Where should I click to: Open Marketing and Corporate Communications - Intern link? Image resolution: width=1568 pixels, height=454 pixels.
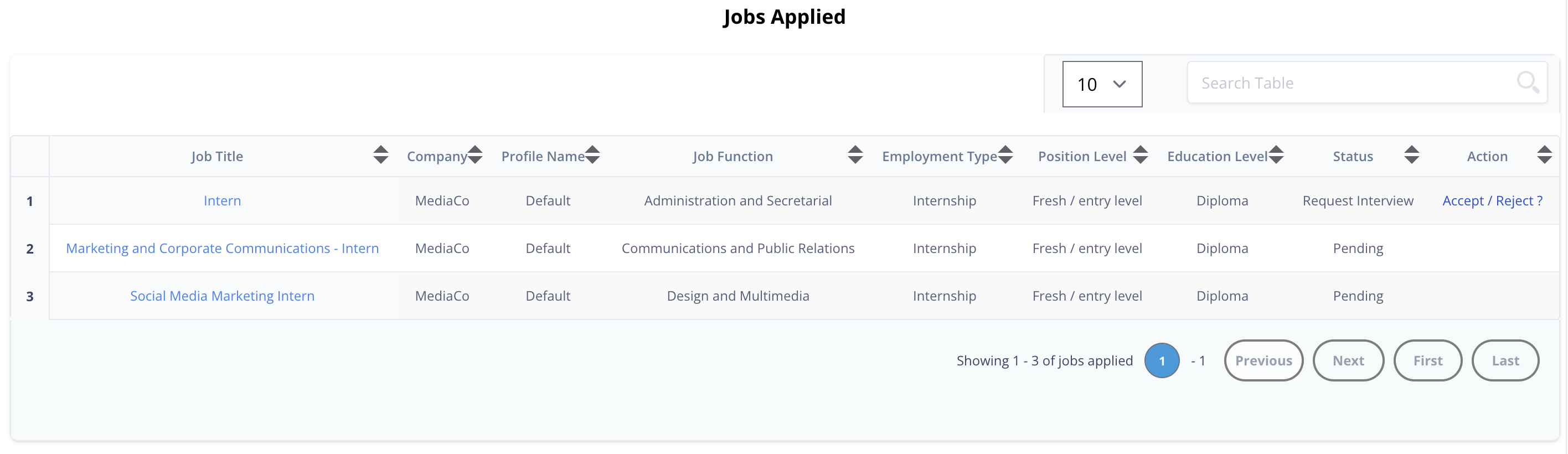pyautogui.click(x=222, y=248)
